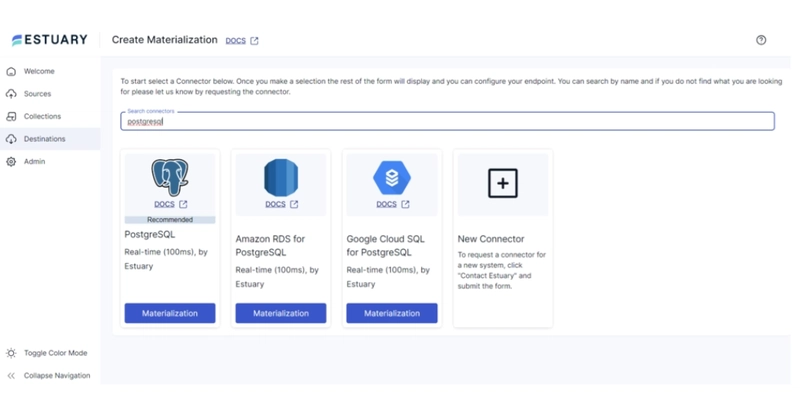Click the New Connector plus icon

click(503, 183)
